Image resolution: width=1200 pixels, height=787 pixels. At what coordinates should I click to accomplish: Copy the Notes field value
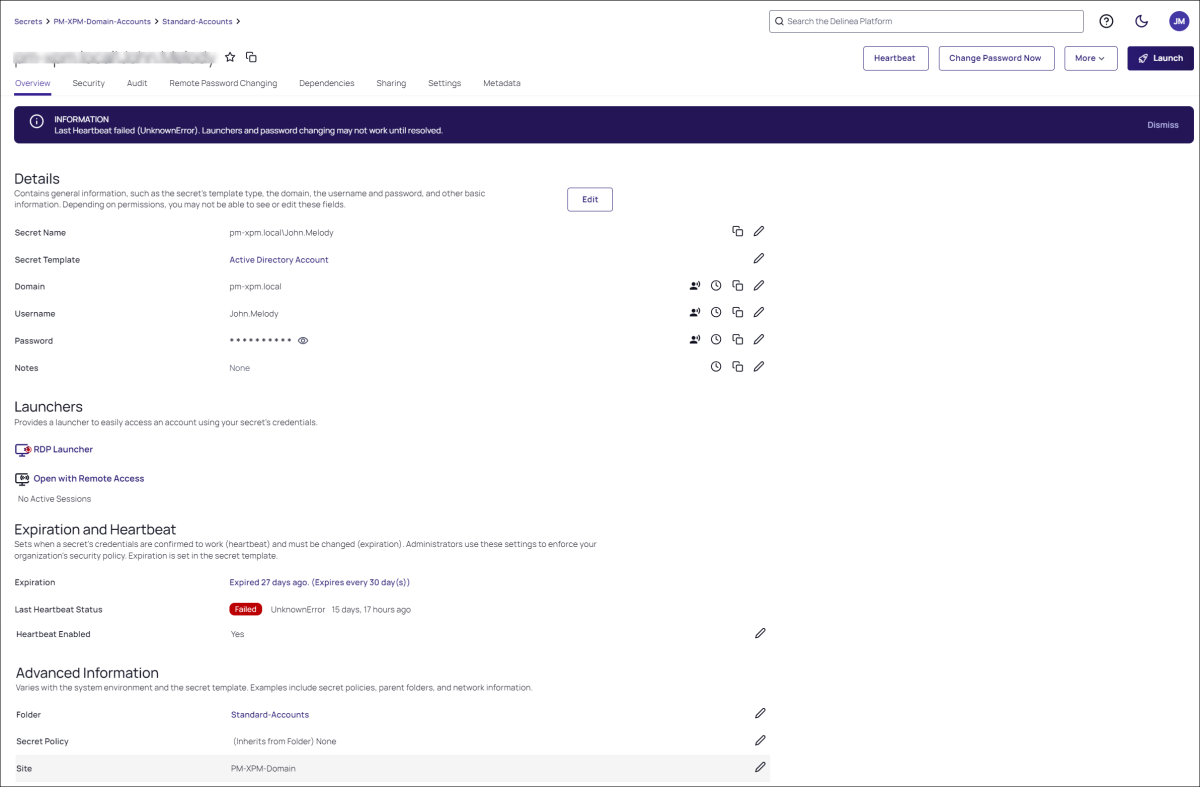click(737, 367)
